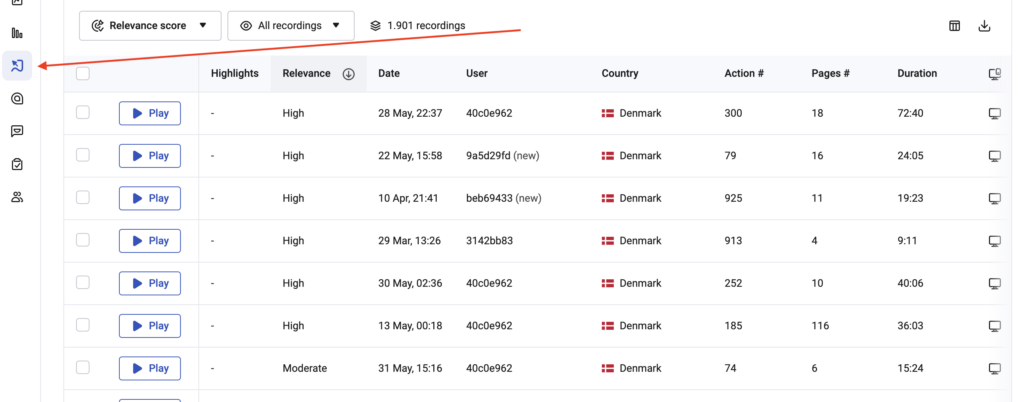Click the 9:11 duration value
Image resolution: width=1024 pixels, height=402 pixels.
[907, 241]
